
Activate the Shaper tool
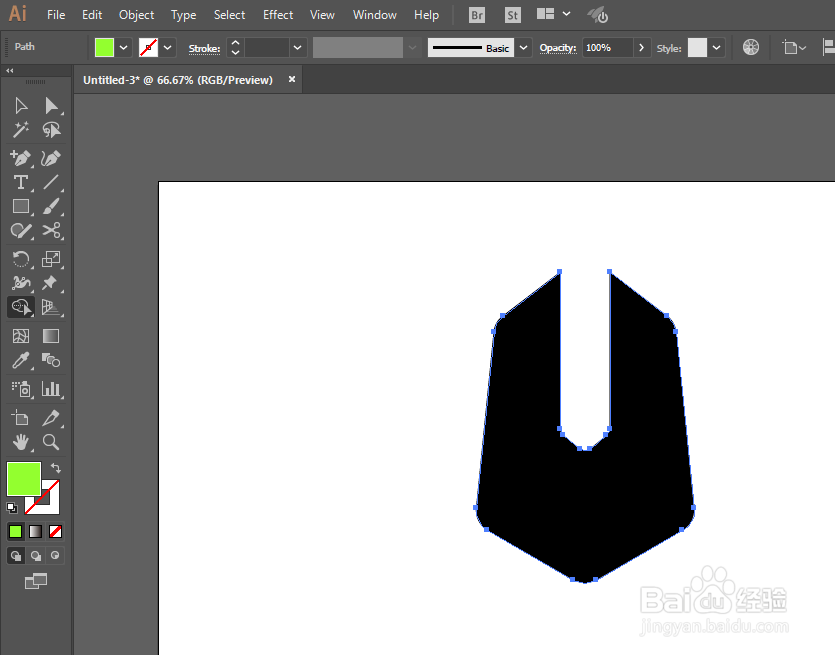tap(21, 231)
